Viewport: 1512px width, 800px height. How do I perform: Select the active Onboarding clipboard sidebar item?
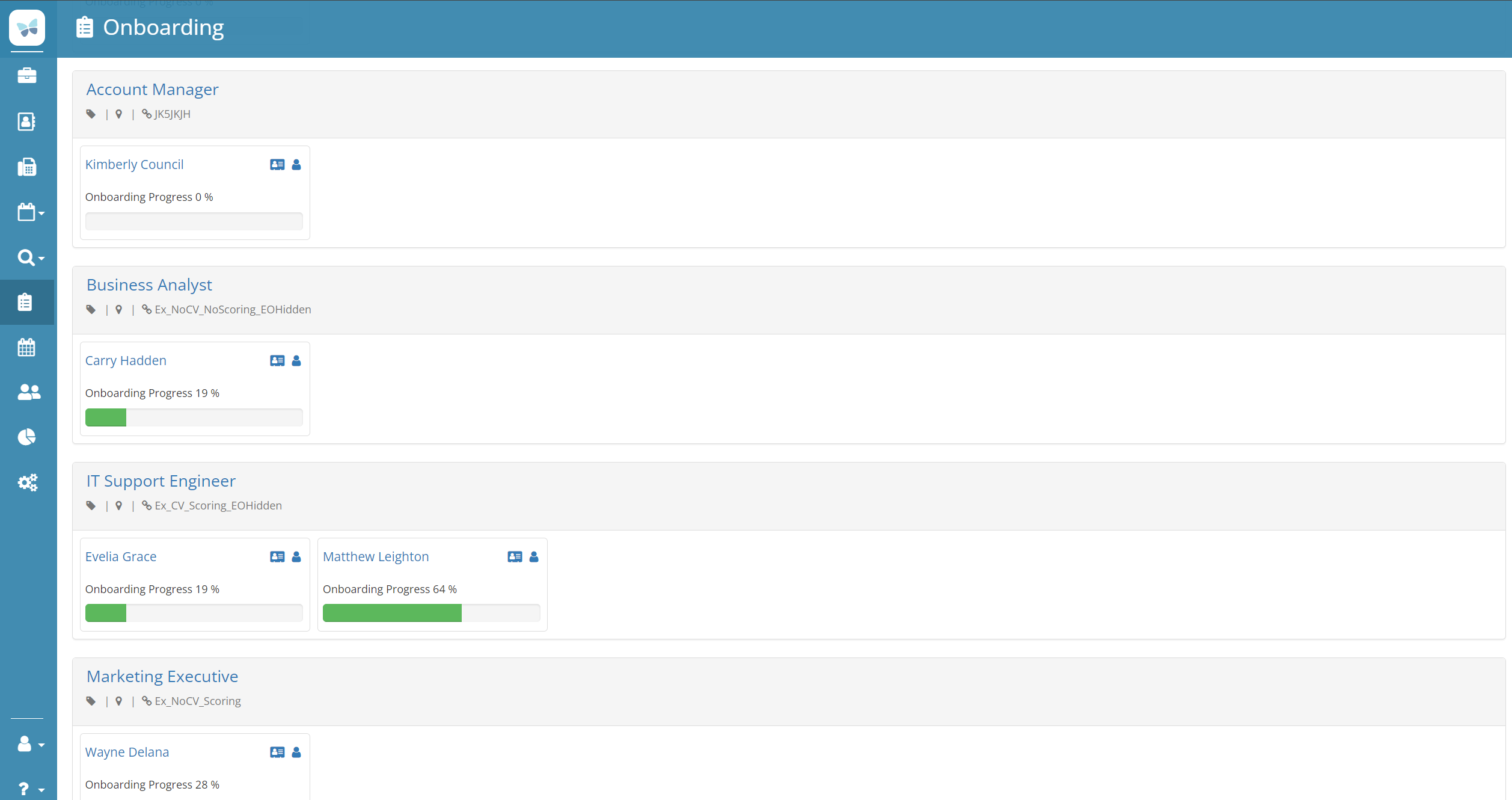(x=25, y=302)
